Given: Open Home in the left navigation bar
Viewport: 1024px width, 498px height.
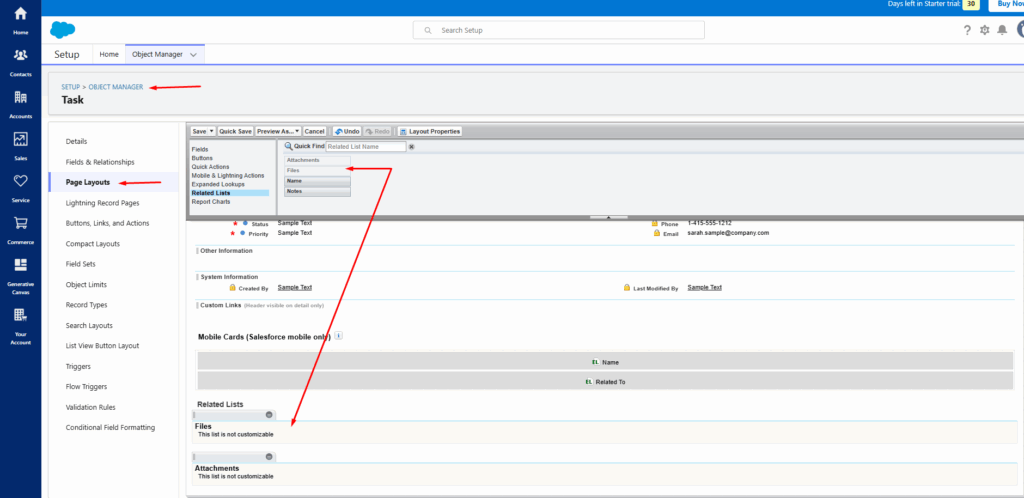Looking at the screenshot, I should pyautogui.click(x=20, y=20).
